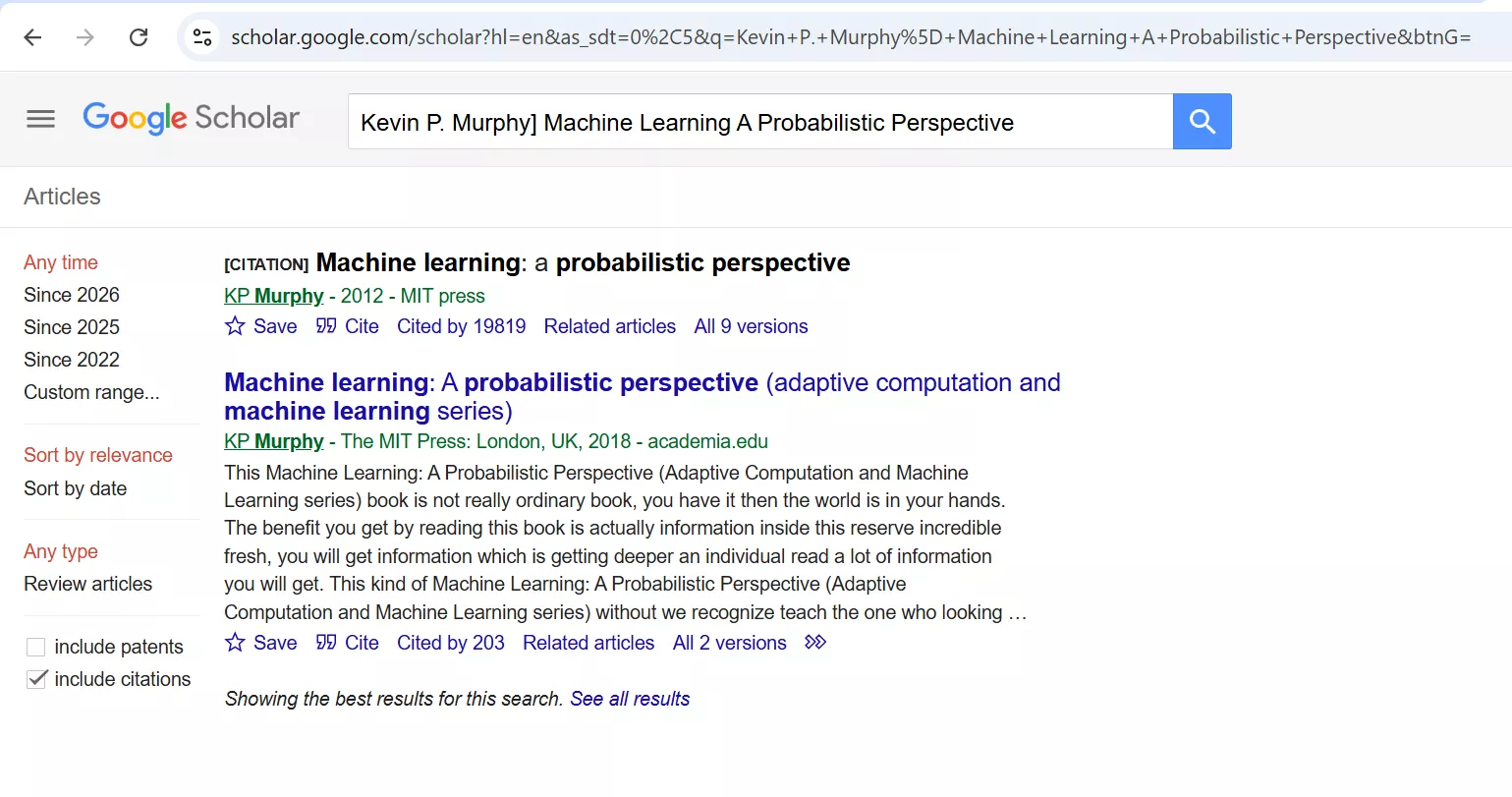Filter results by Since 2022
Viewport: 1512px width, 797px height.
point(71,359)
